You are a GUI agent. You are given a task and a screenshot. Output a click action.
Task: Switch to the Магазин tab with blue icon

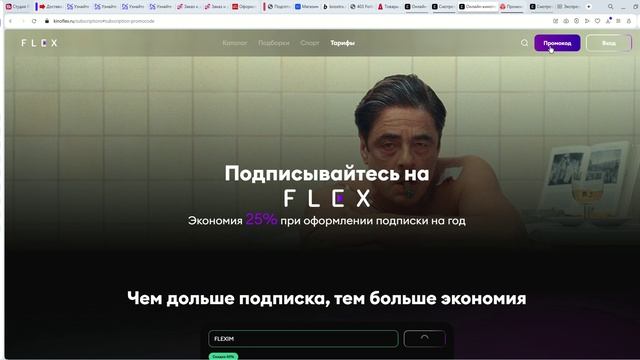[x=307, y=7]
